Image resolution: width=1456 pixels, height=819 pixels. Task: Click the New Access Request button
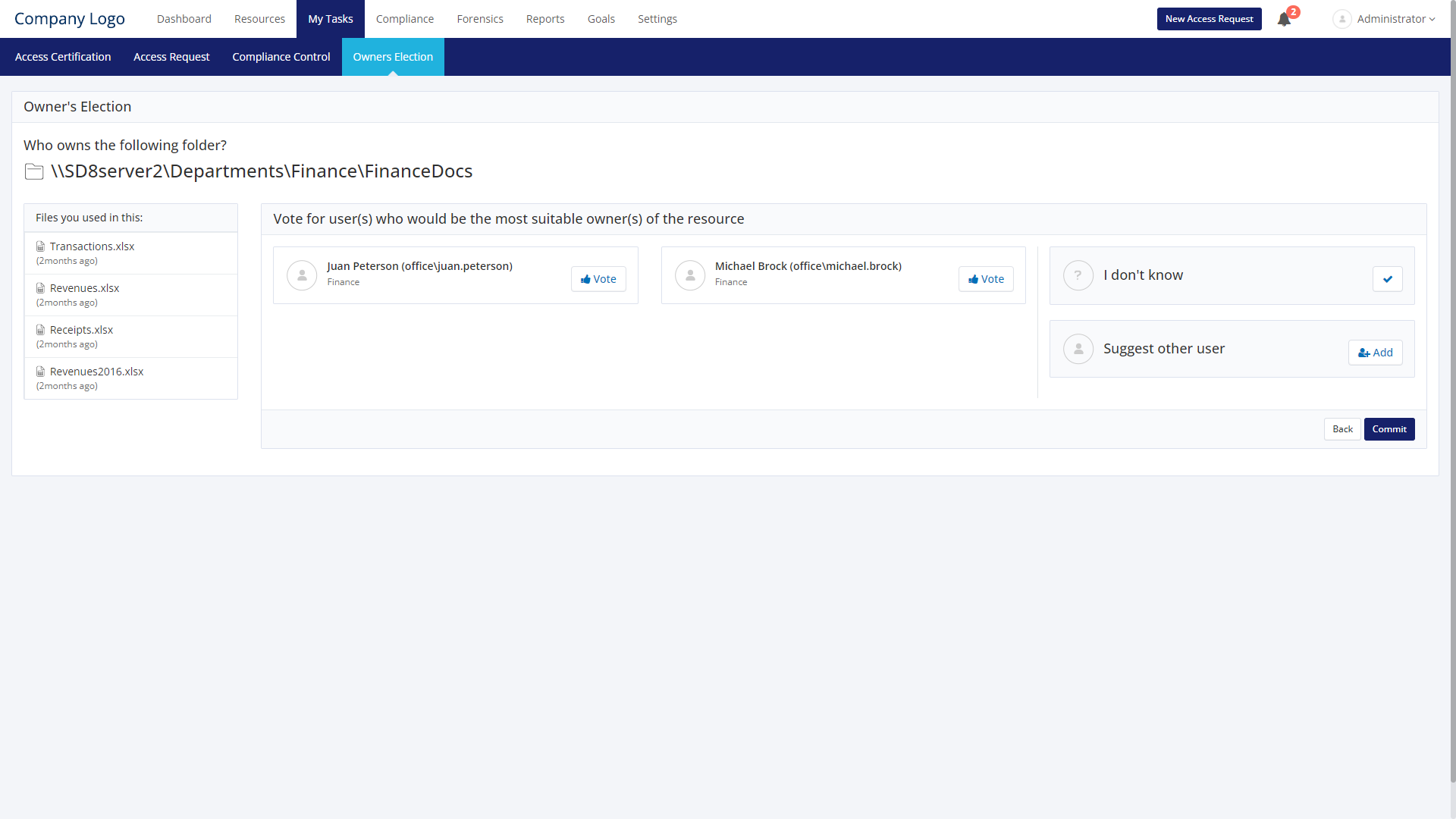[x=1209, y=19]
